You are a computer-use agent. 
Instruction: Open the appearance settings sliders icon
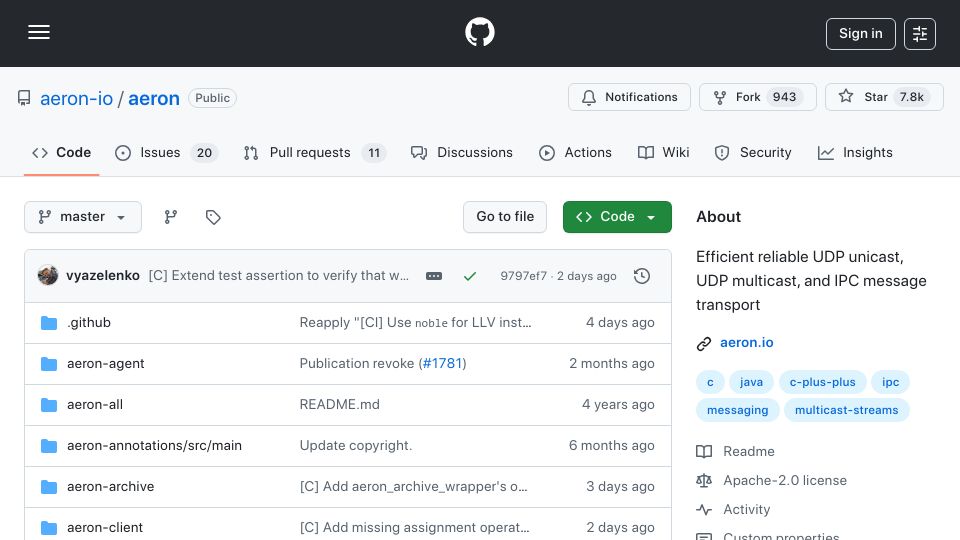(x=920, y=34)
